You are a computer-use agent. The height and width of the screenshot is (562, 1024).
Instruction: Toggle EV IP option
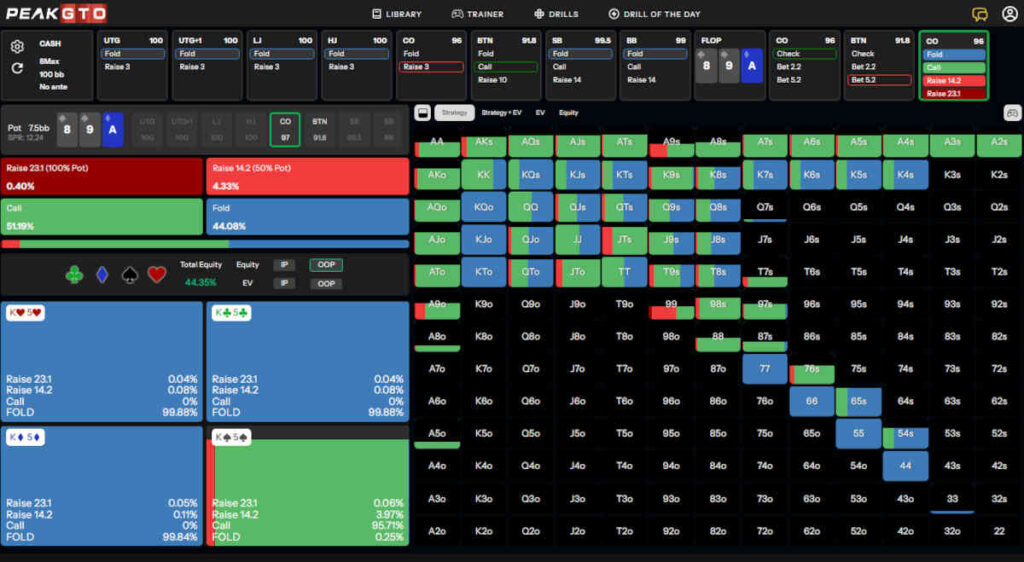tap(284, 283)
